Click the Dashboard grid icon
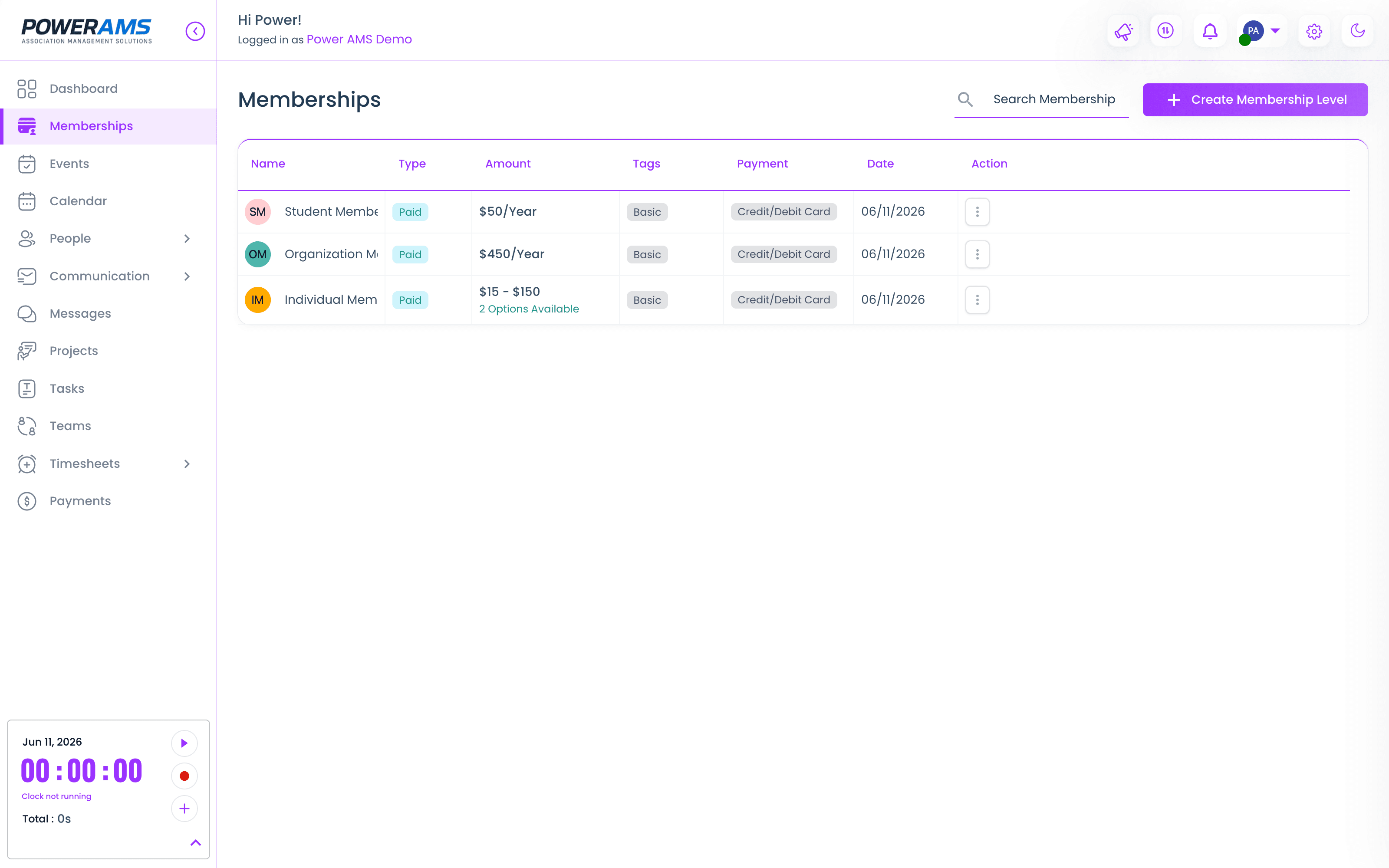The image size is (1389, 868). click(27, 89)
